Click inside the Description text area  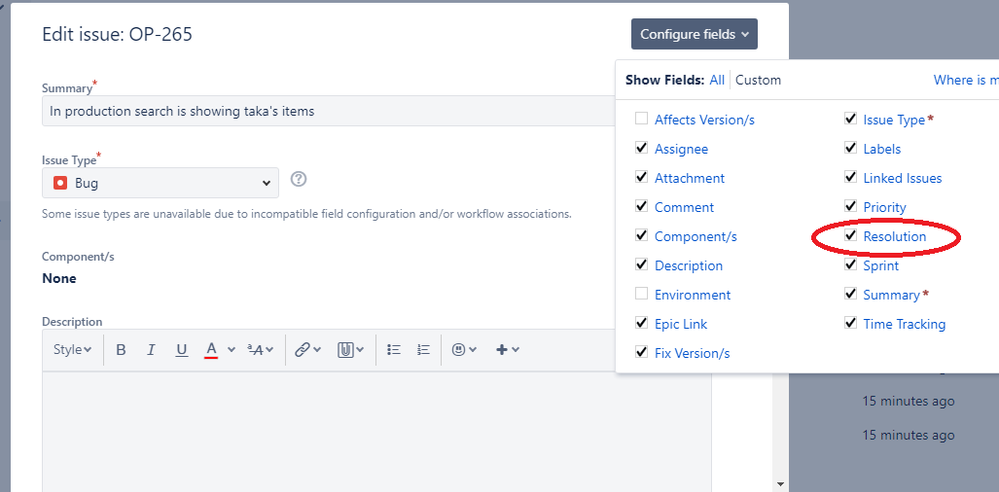click(377, 431)
